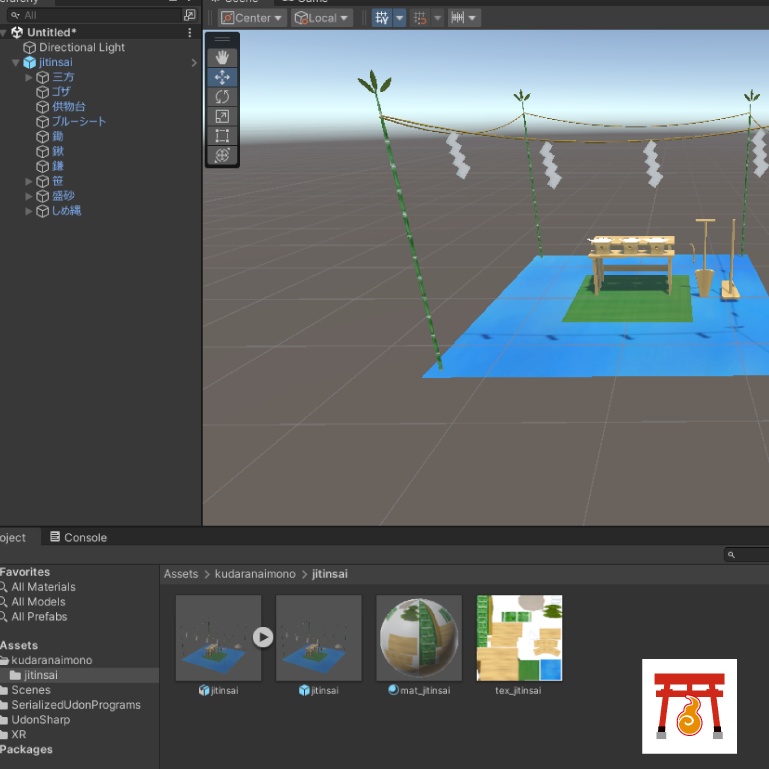769x769 pixels.
Task: Open grid visibility options dropdown arrow
Action: pyautogui.click(x=400, y=18)
